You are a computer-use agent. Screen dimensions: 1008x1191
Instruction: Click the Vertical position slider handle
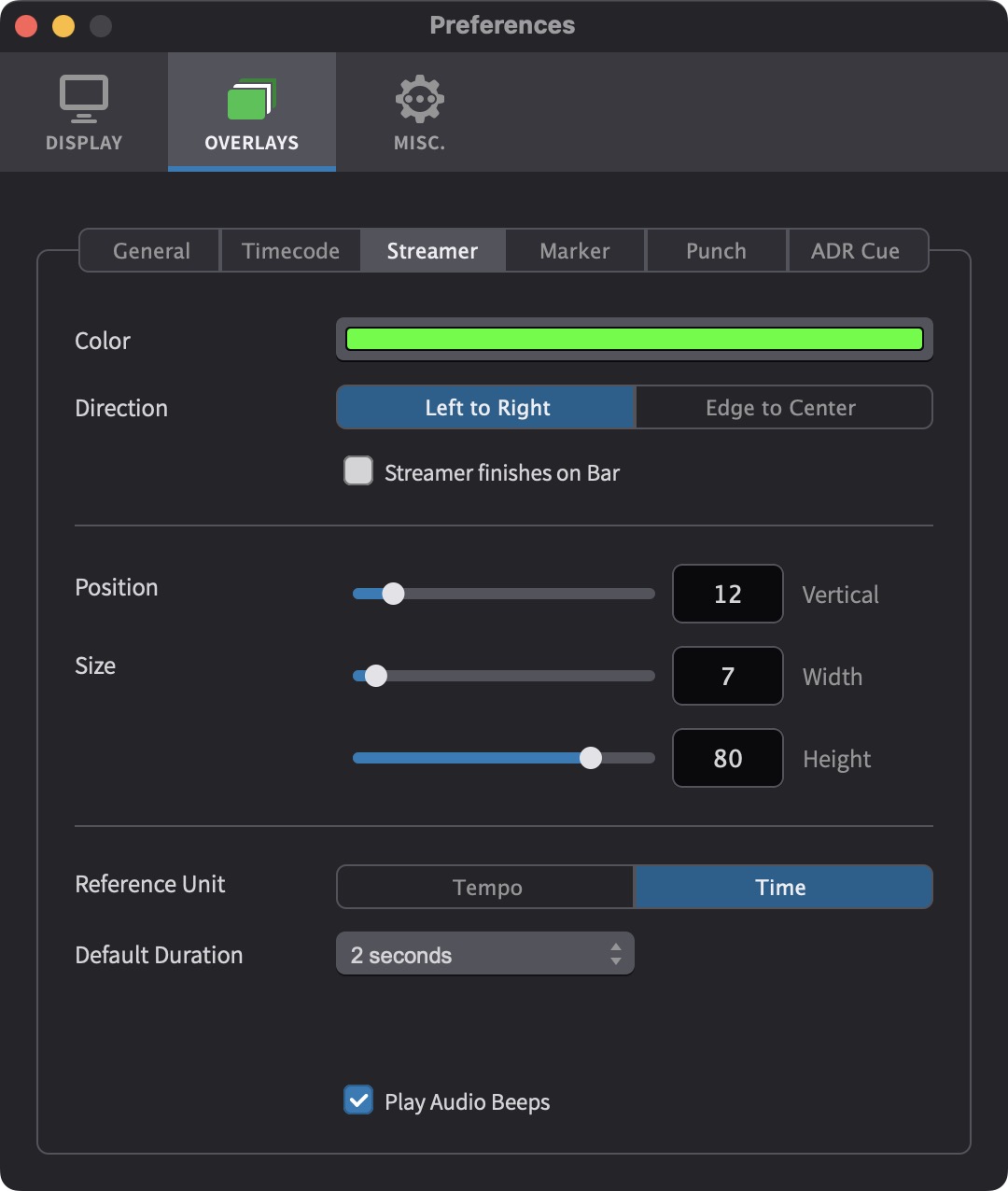394,594
